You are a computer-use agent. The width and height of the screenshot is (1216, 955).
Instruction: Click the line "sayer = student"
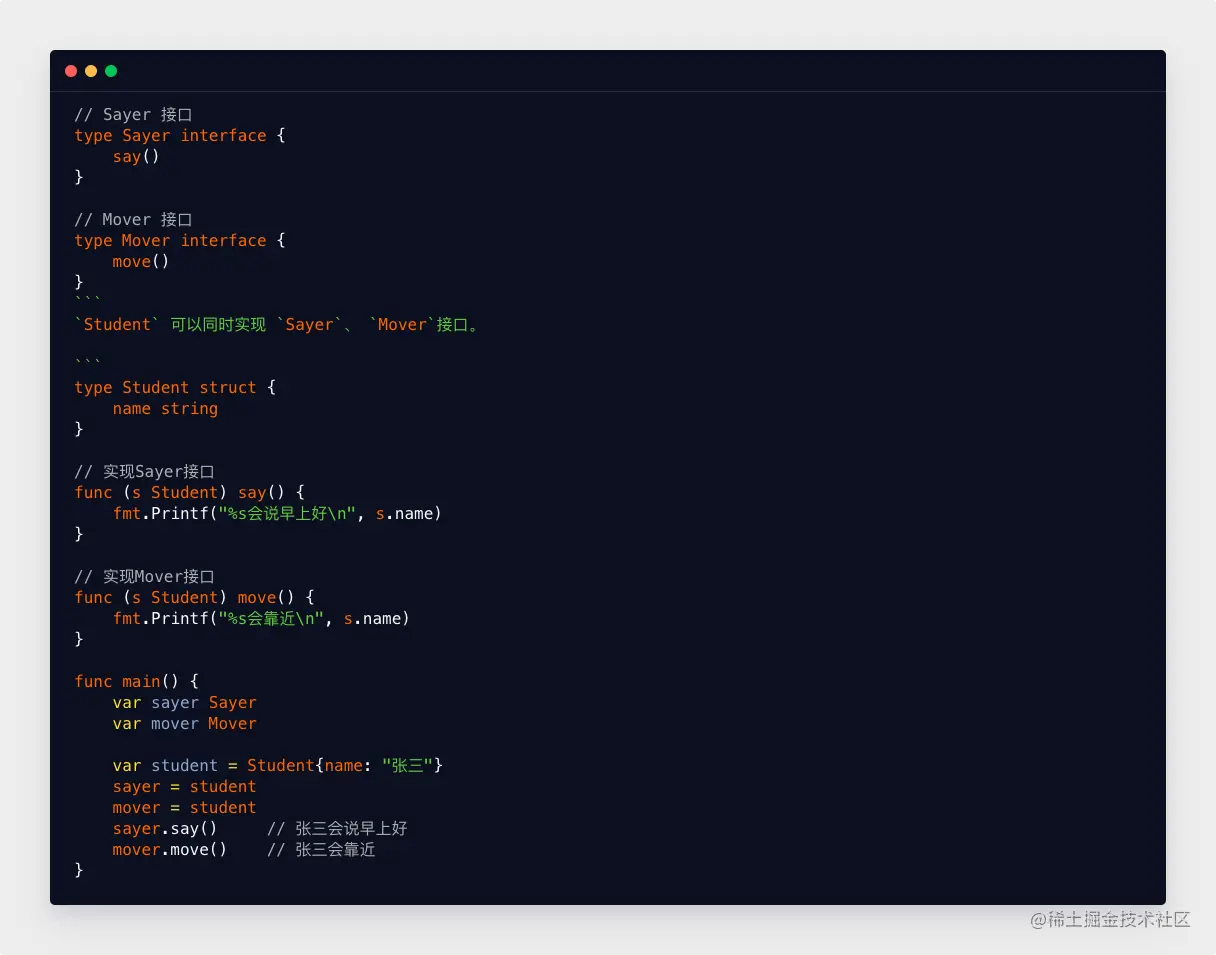(185, 787)
